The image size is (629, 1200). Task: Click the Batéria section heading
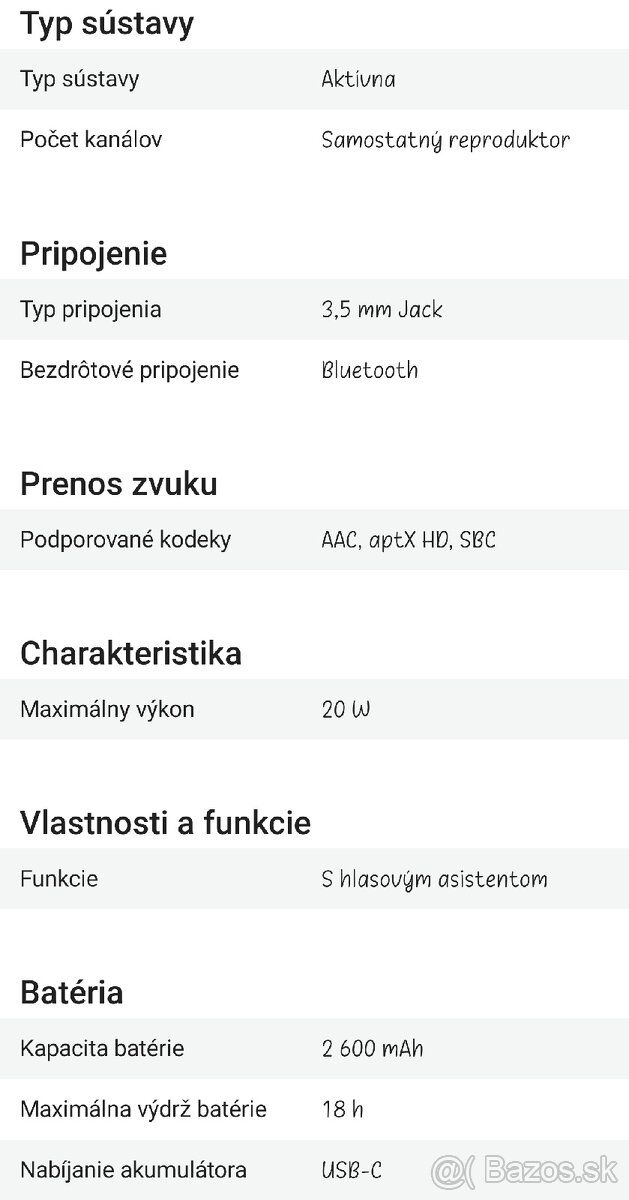[72, 993]
